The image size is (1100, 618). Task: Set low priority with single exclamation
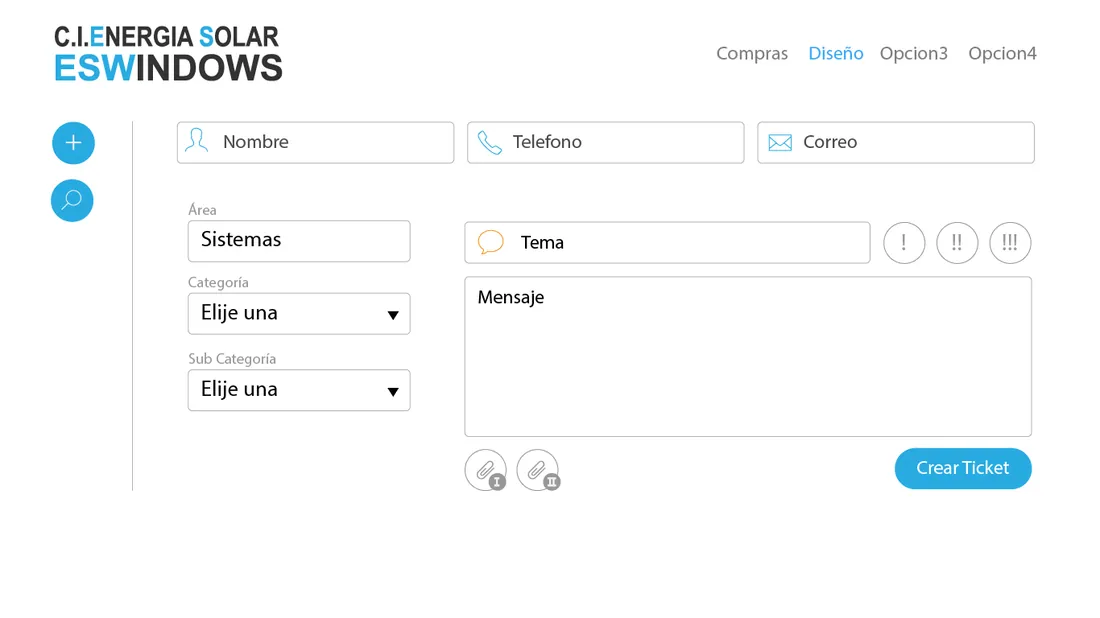pyautogui.click(x=904, y=243)
